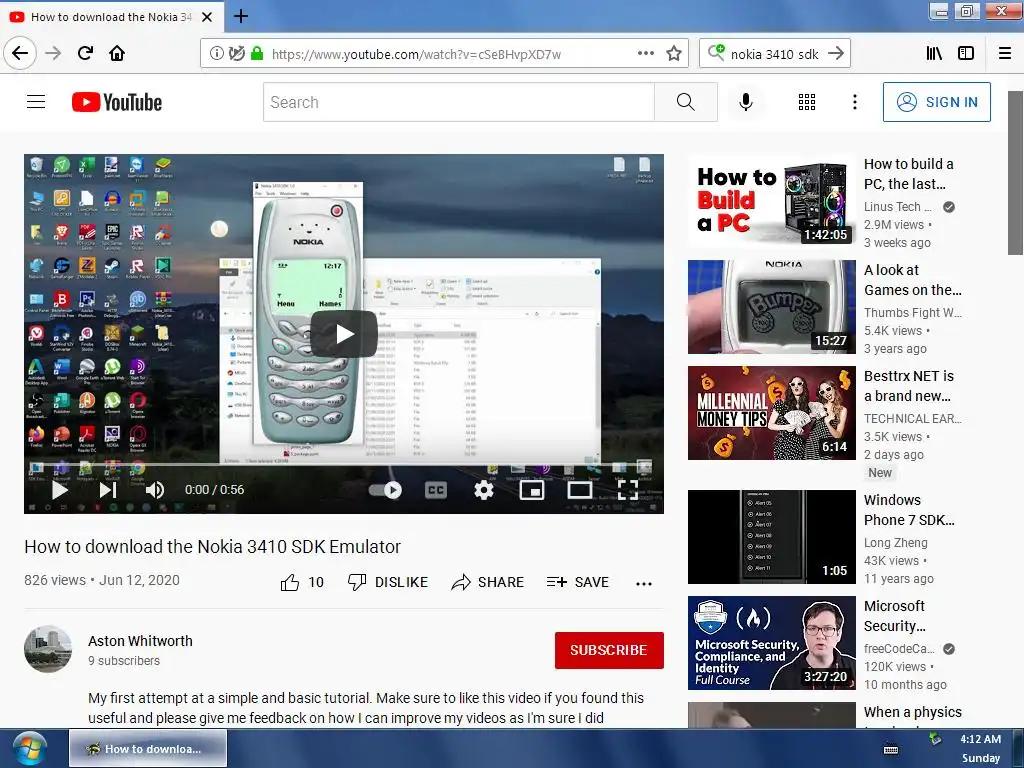Enter full screen video mode
1024x768 pixels.
click(628, 490)
